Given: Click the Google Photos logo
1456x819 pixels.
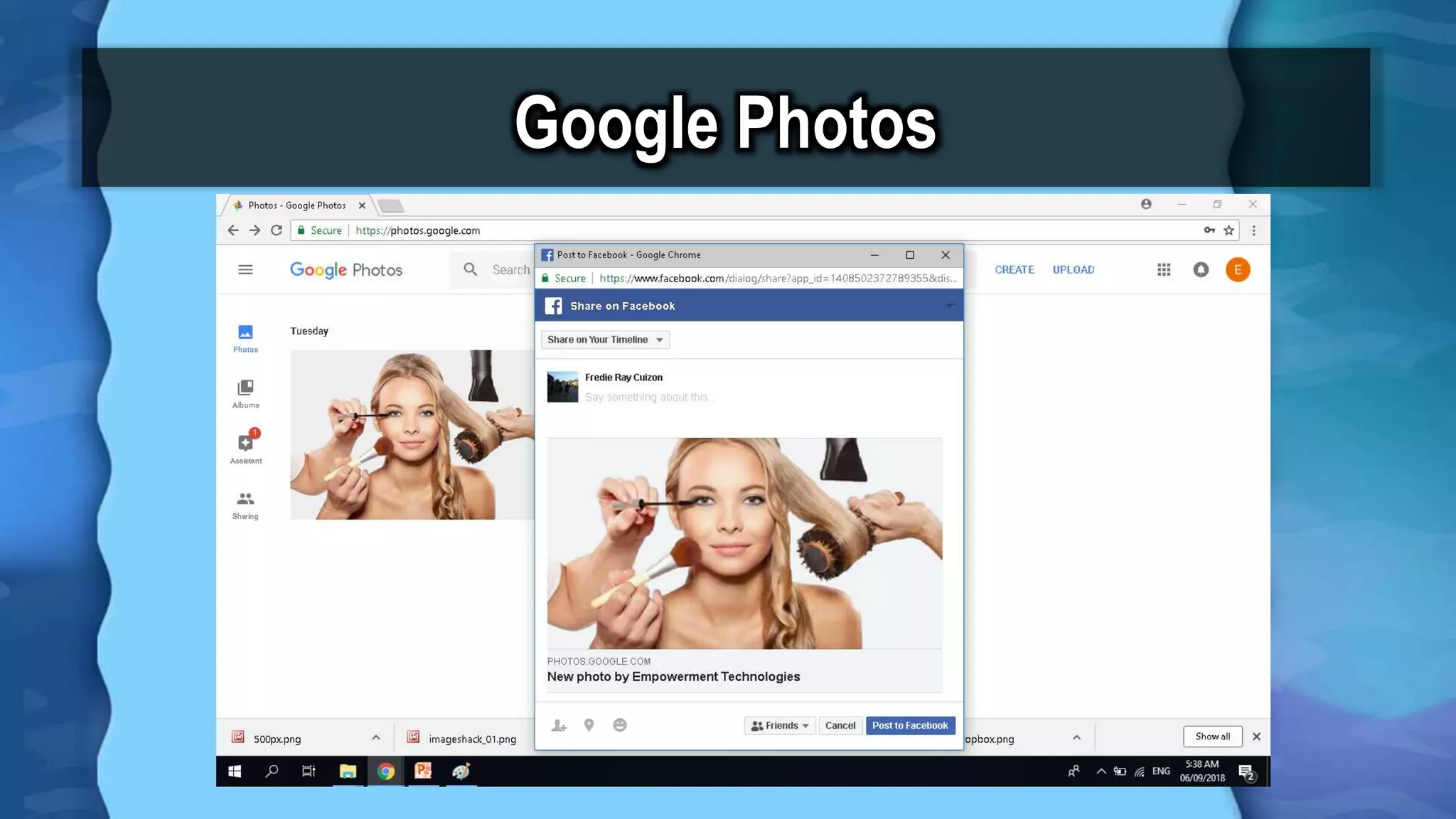Looking at the screenshot, I should pos(346,270).
